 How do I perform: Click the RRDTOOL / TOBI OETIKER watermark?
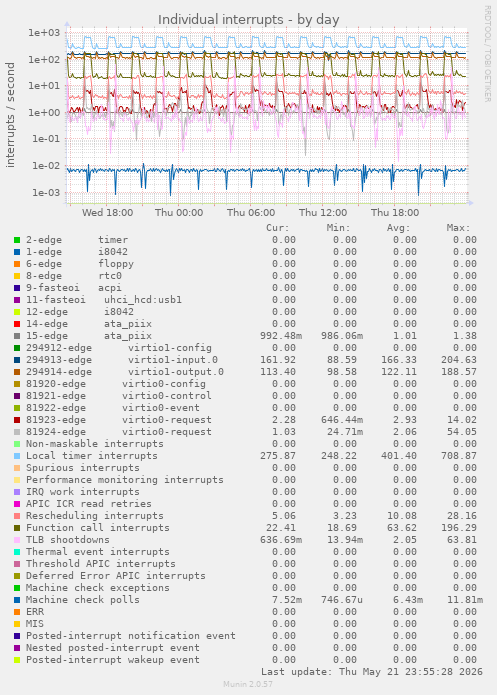[x=487, y=54]
